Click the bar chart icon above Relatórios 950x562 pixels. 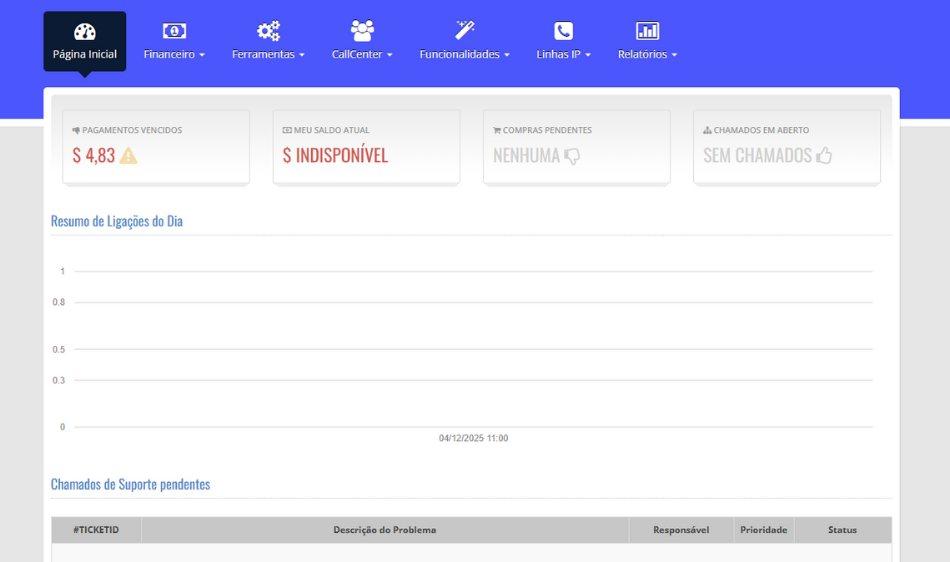click(647, 31)
